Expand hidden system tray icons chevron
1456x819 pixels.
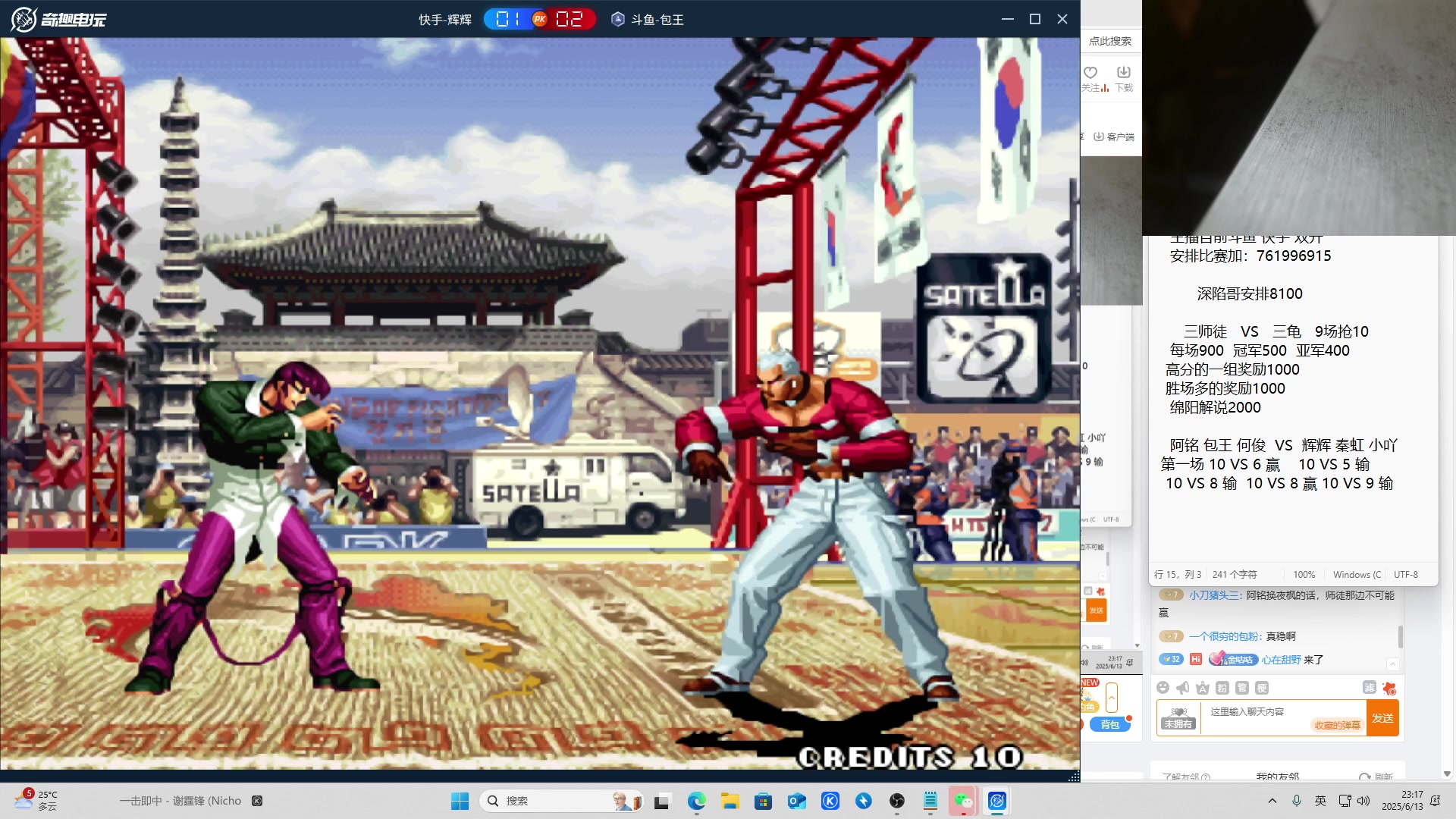click(1272, 801)
